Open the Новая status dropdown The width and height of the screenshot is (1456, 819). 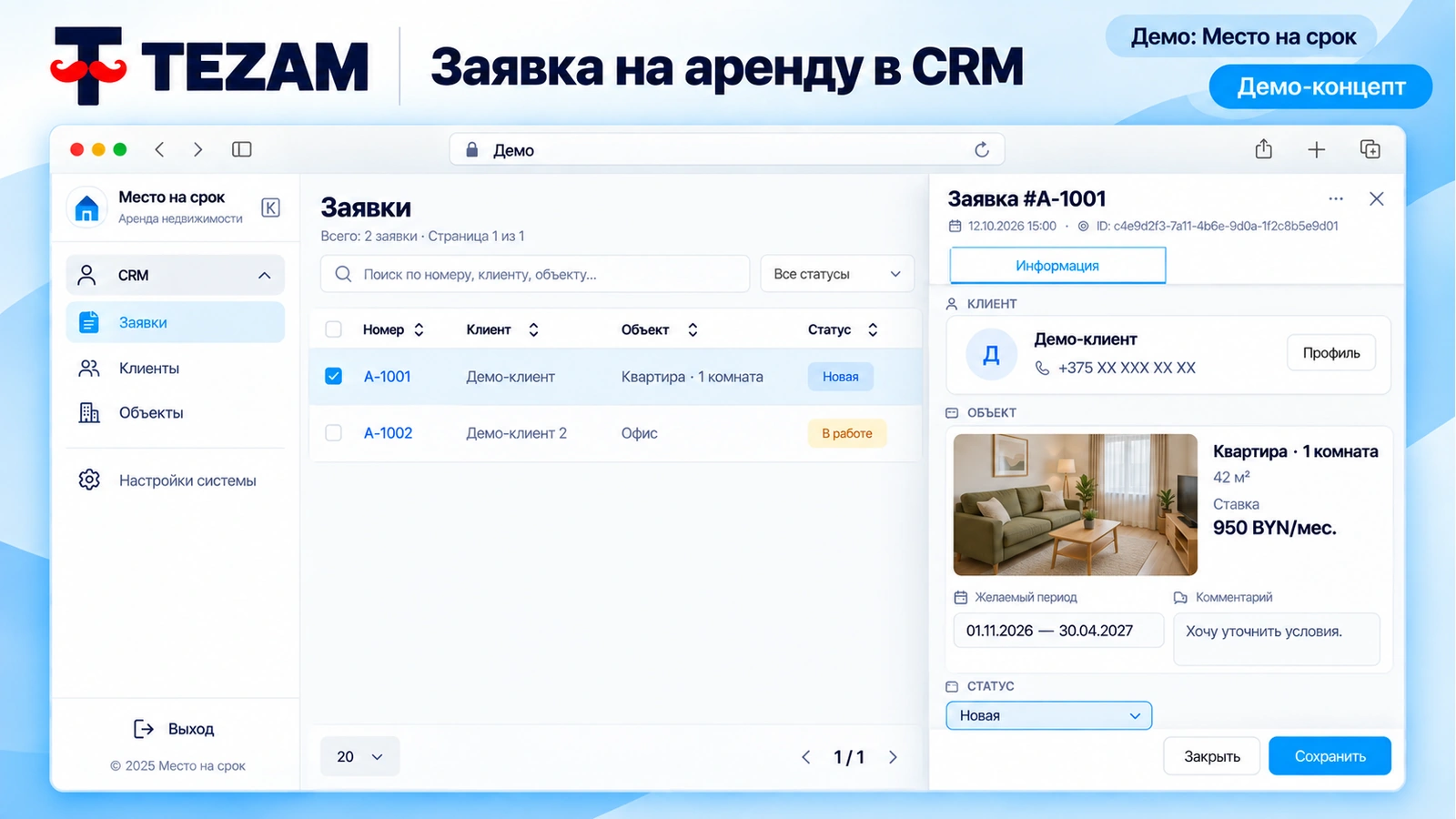point(1049,715)
